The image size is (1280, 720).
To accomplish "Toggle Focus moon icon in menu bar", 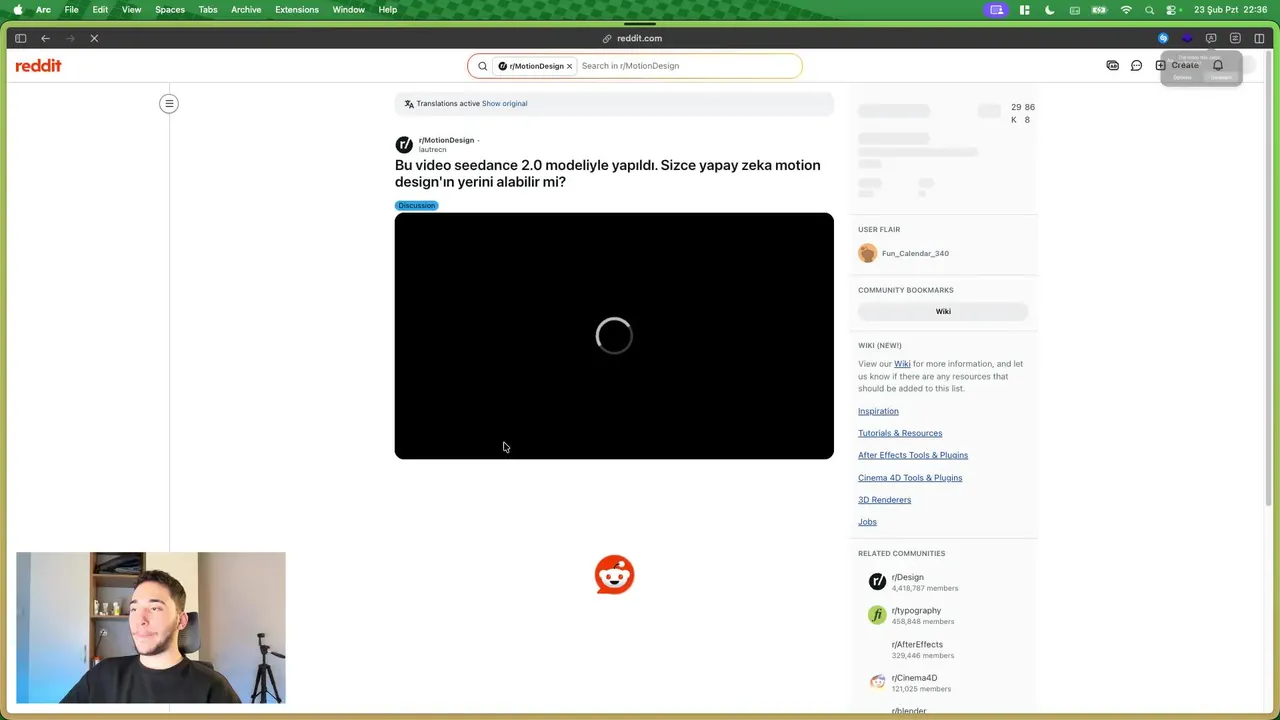I will click(x=1049, y=10).
